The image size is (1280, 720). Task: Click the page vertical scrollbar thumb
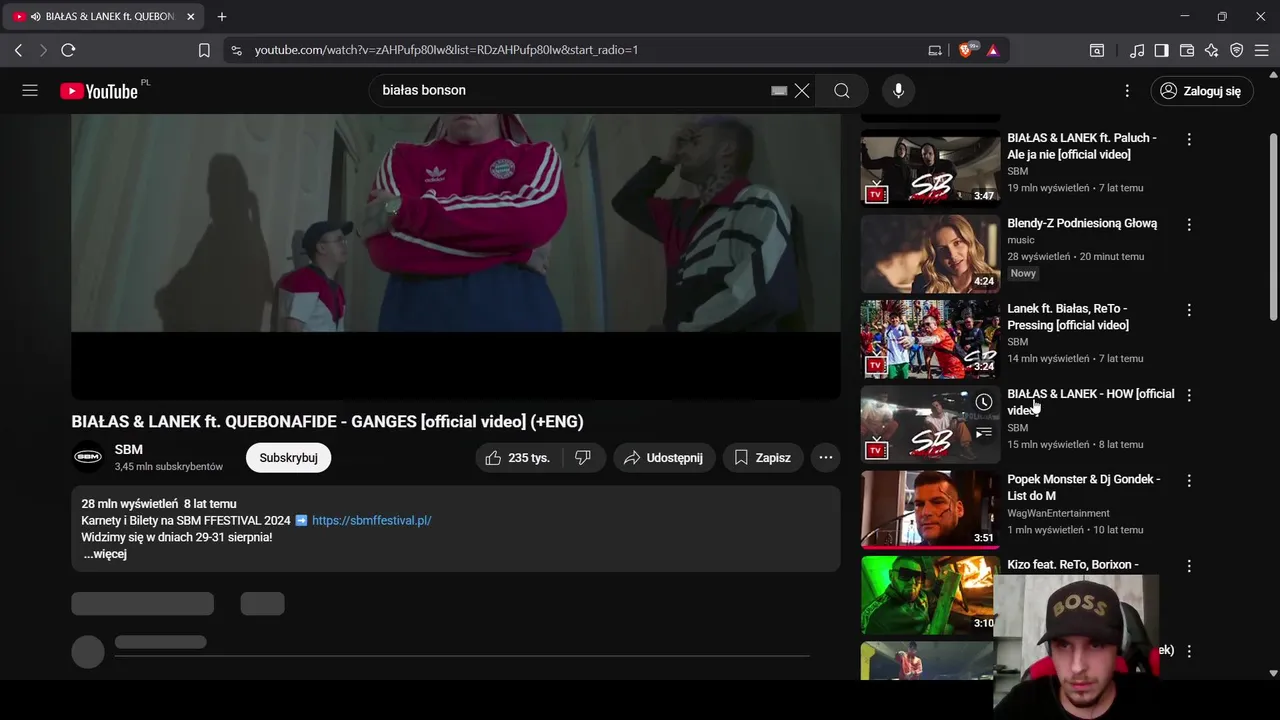[x=1273, y=227]
